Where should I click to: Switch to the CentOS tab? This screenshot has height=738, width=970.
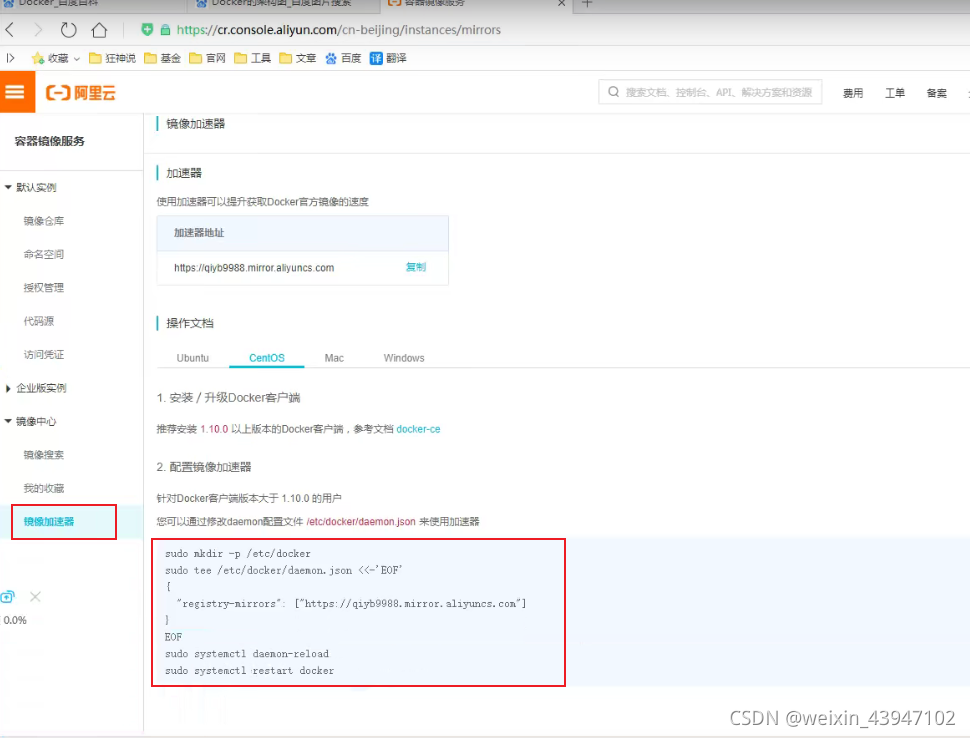point(267,358)
